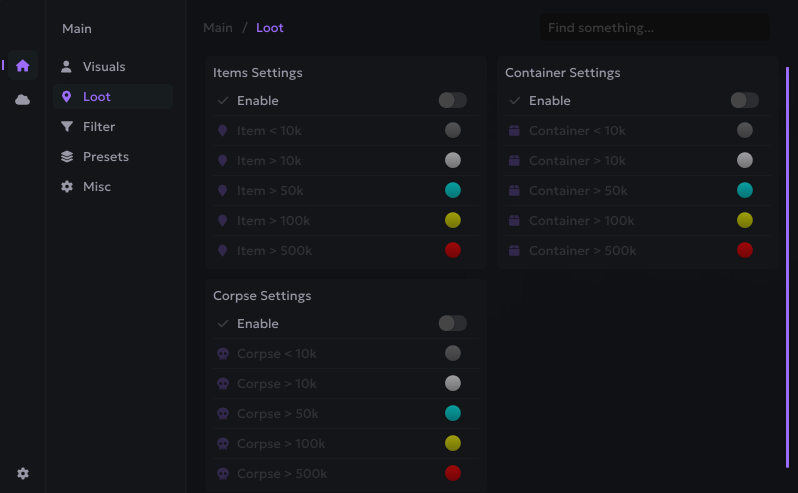Open red color swatch for Container > 500k
This screenshot has width=798, height=493.
(x=745, y=251)
